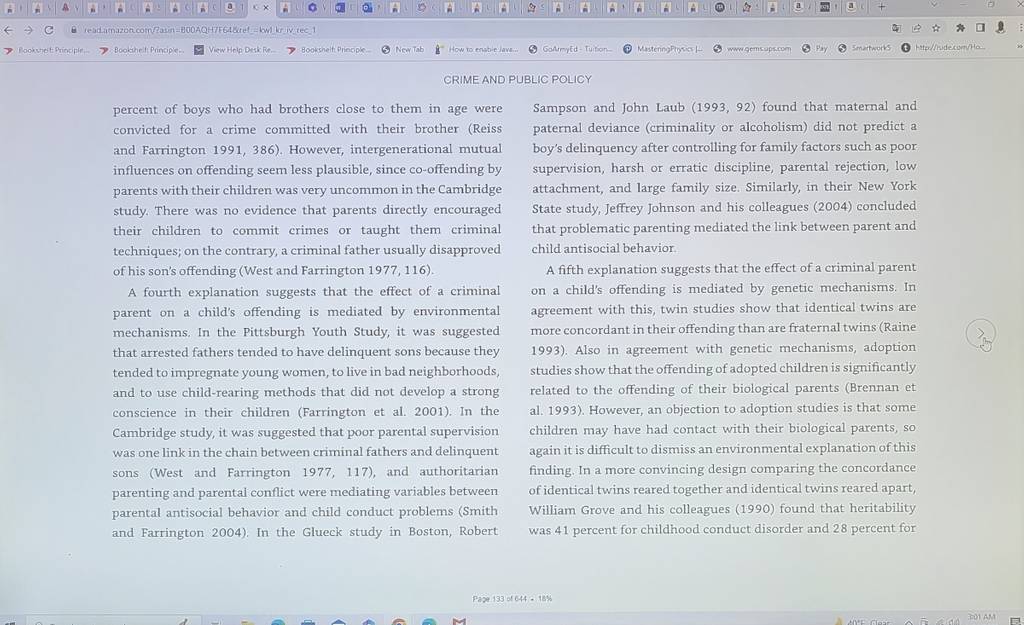Go to the next page of the book

click(980, 334)
